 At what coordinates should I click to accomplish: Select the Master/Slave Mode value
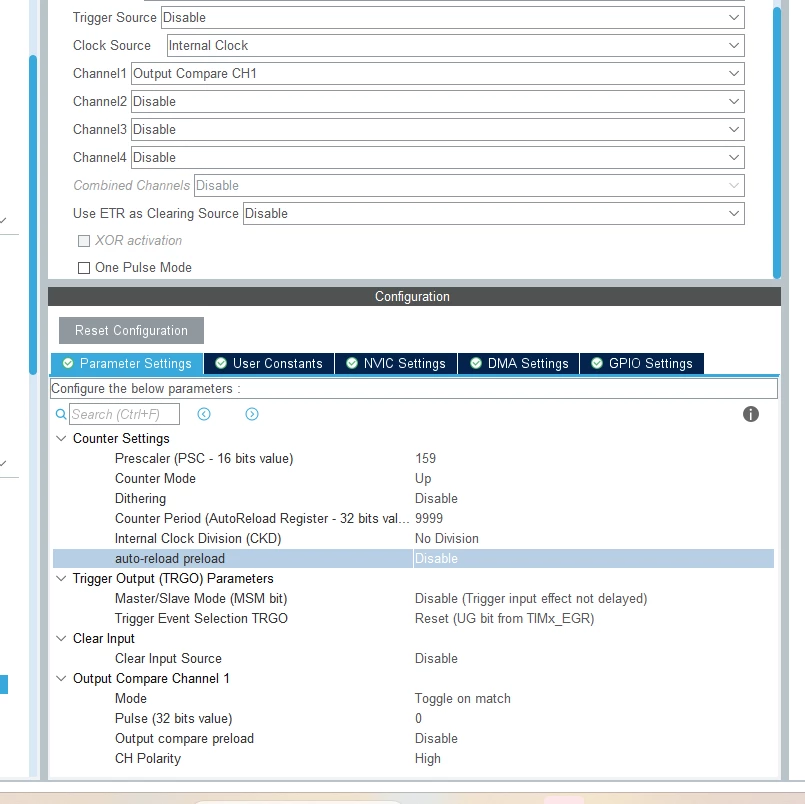(531, 599)
